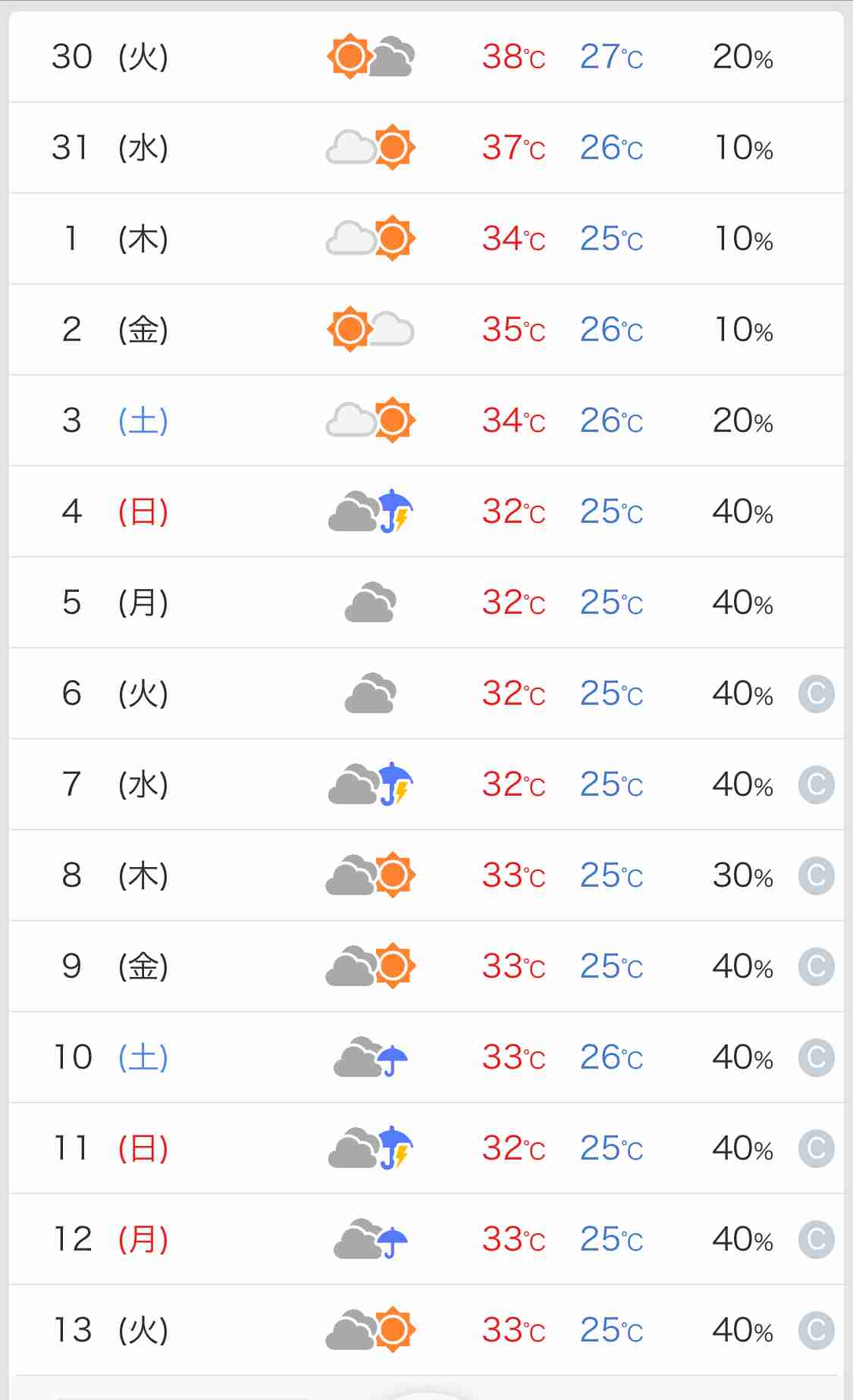Tap the circled C icon on the 6th row

tap(816, 694)
